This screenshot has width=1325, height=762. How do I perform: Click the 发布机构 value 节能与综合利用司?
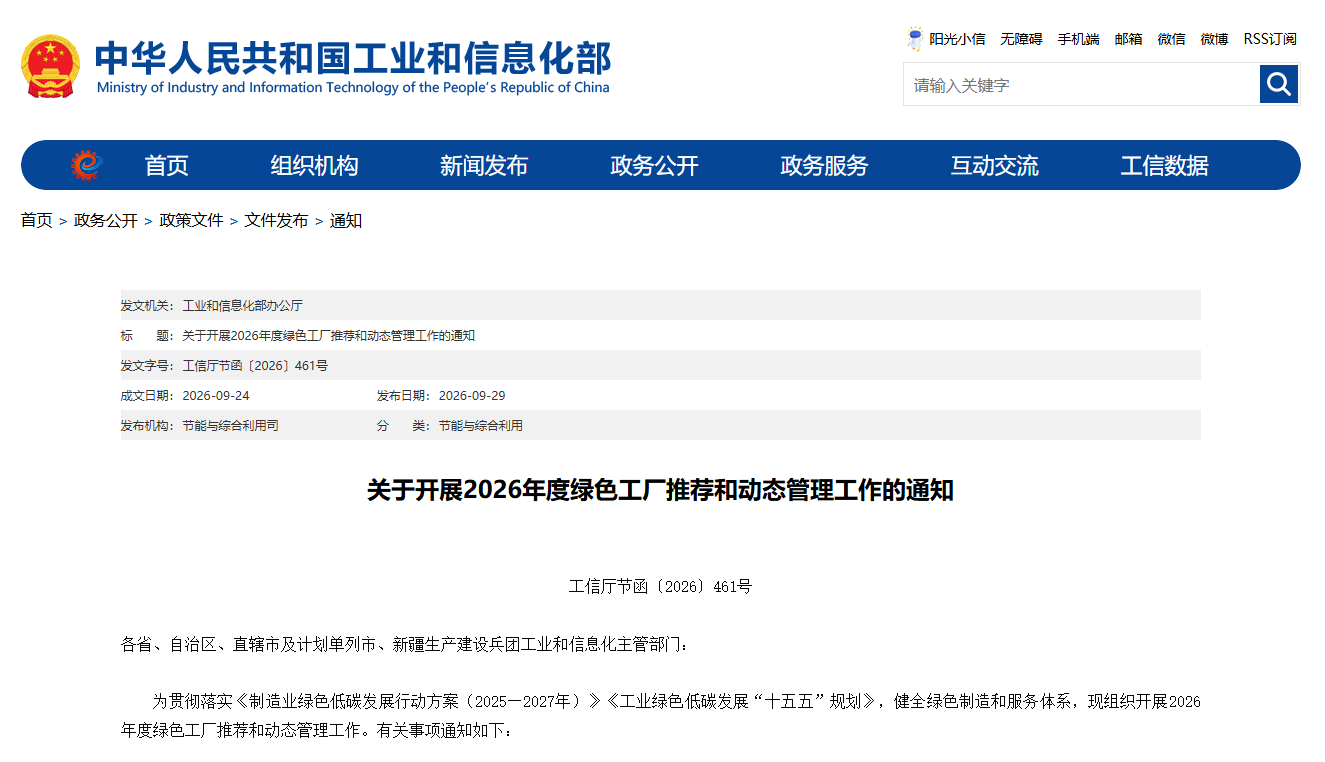click(230, 425)
